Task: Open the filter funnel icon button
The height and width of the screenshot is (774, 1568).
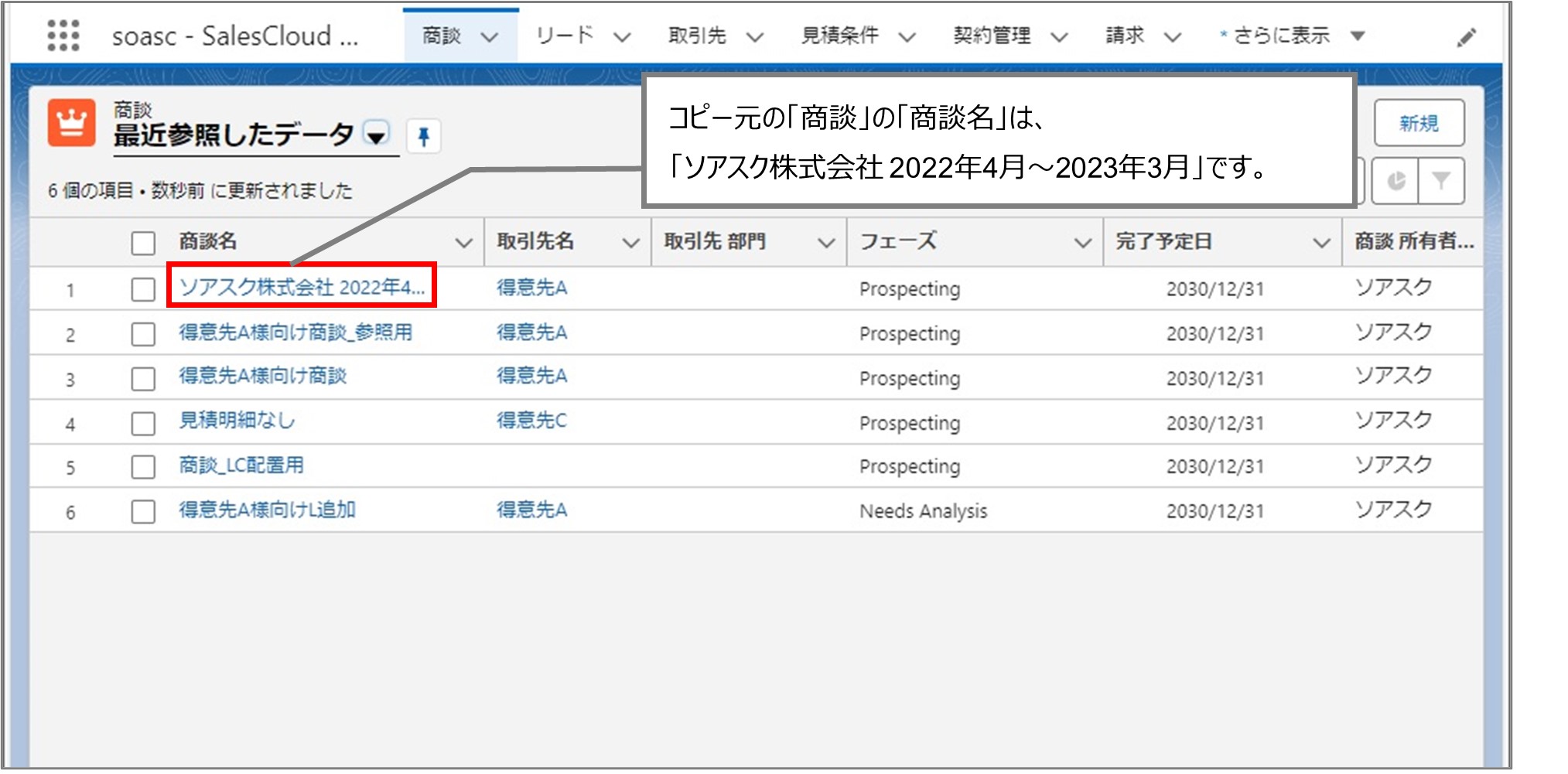Action: [1441, 181]
